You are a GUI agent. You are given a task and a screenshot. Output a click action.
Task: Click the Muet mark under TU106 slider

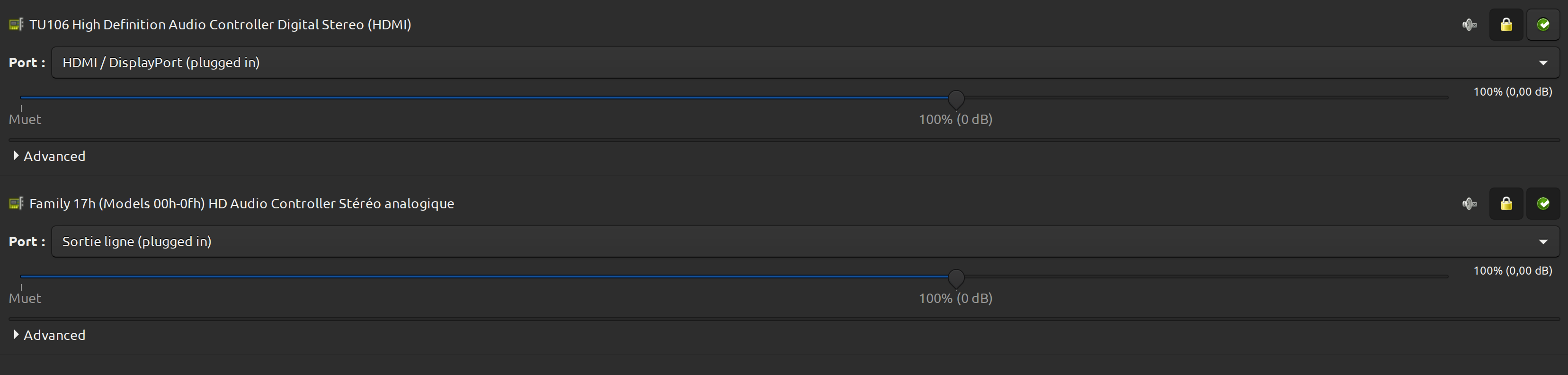pyautogui.click(x=25, y=119)
